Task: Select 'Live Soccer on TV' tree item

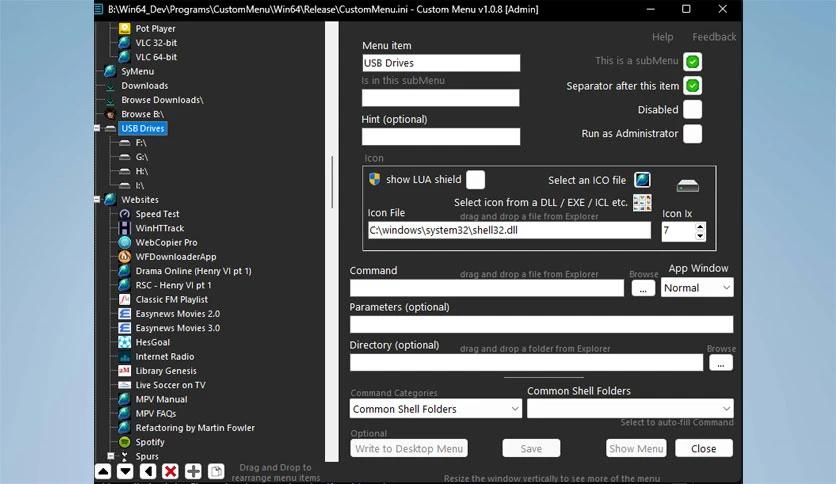Action: point(171,385)
